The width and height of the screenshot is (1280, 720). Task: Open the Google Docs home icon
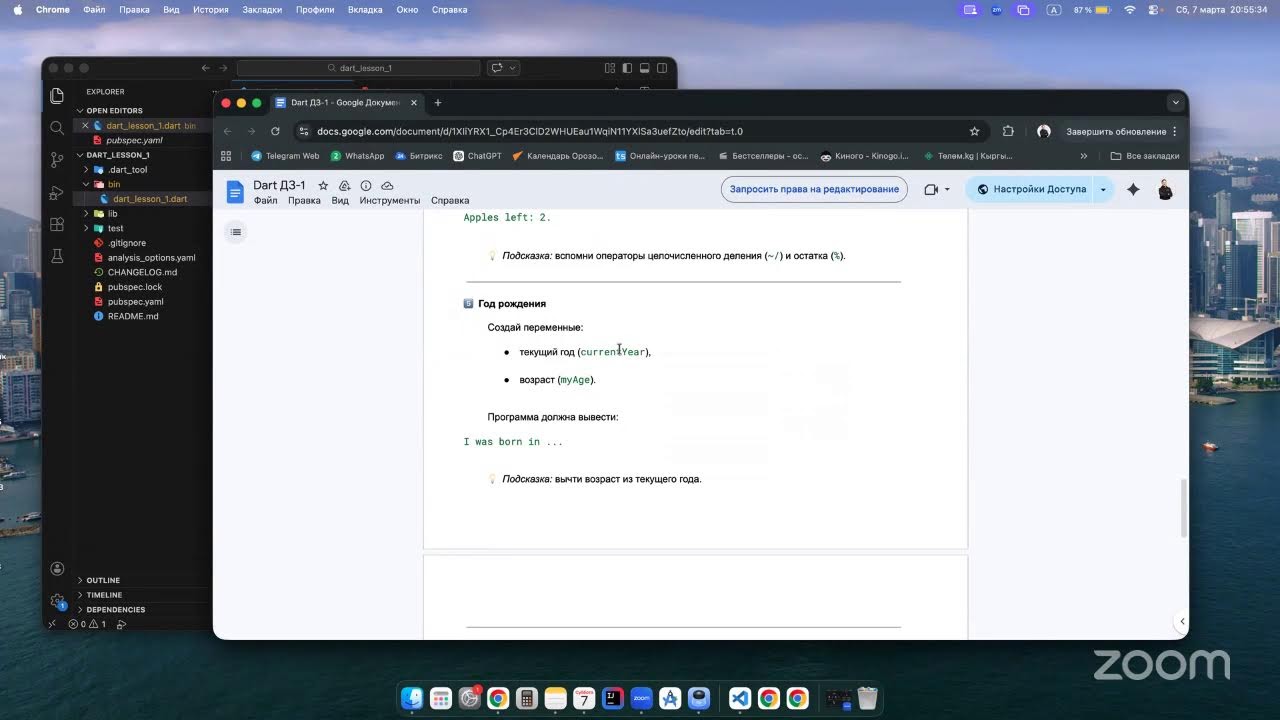point(235,192)
